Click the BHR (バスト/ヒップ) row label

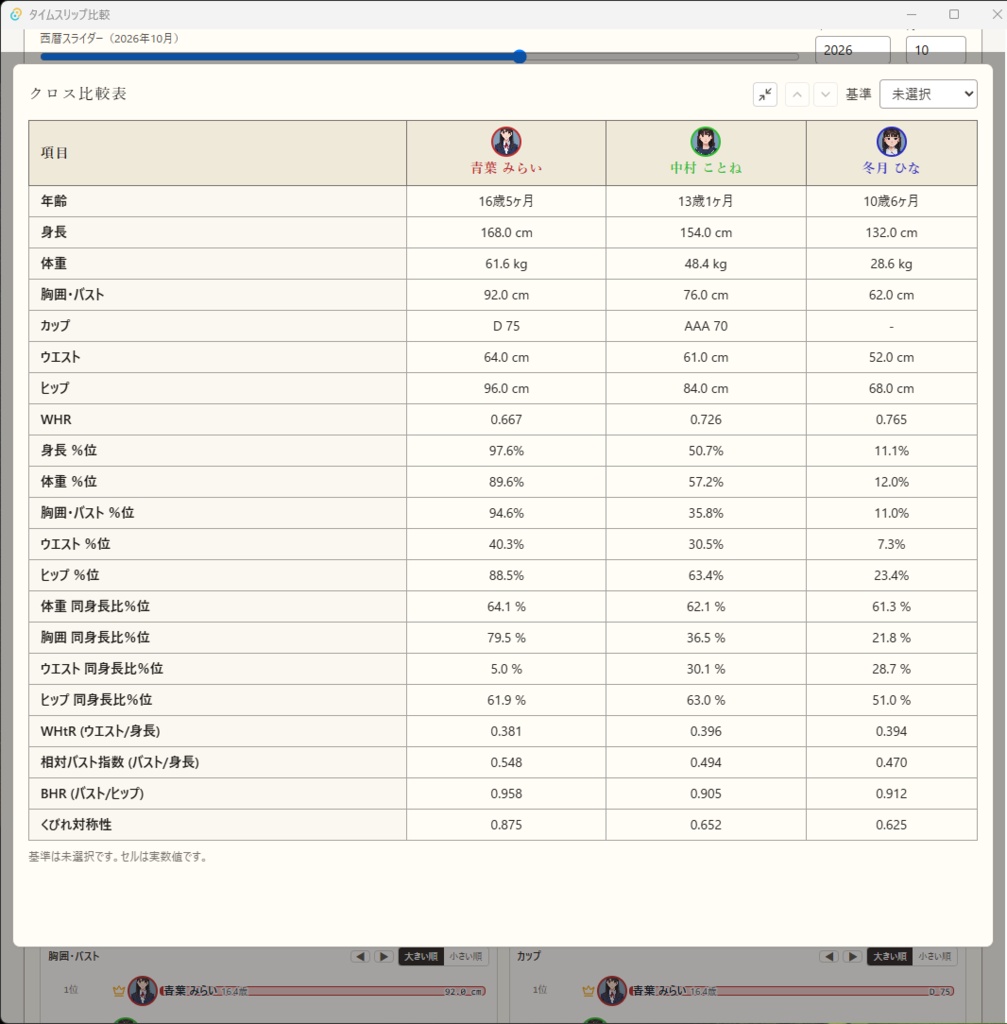92,793
